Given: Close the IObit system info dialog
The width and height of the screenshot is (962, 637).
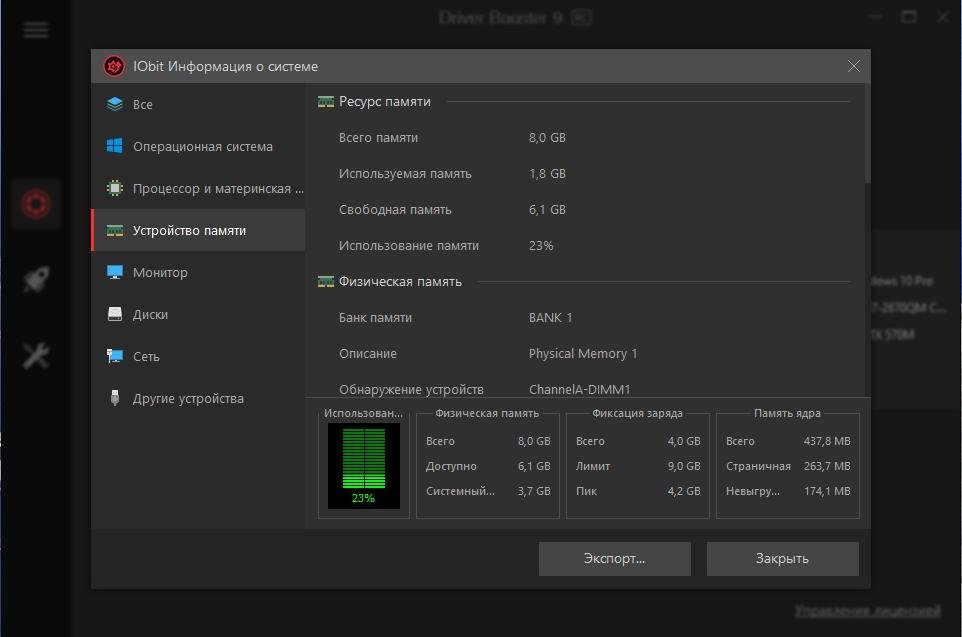Looking at the screenshot, I should tap(853, 66).
